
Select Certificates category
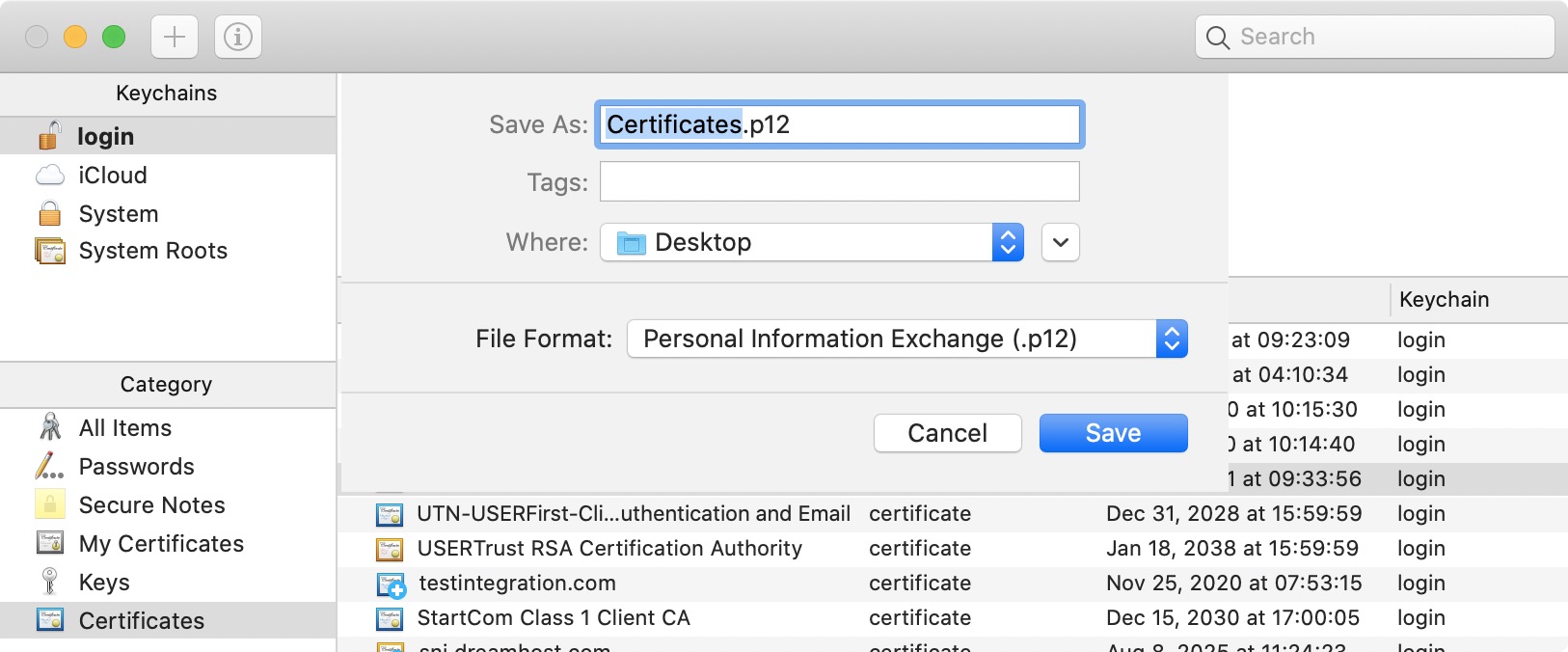click(168, 620)
